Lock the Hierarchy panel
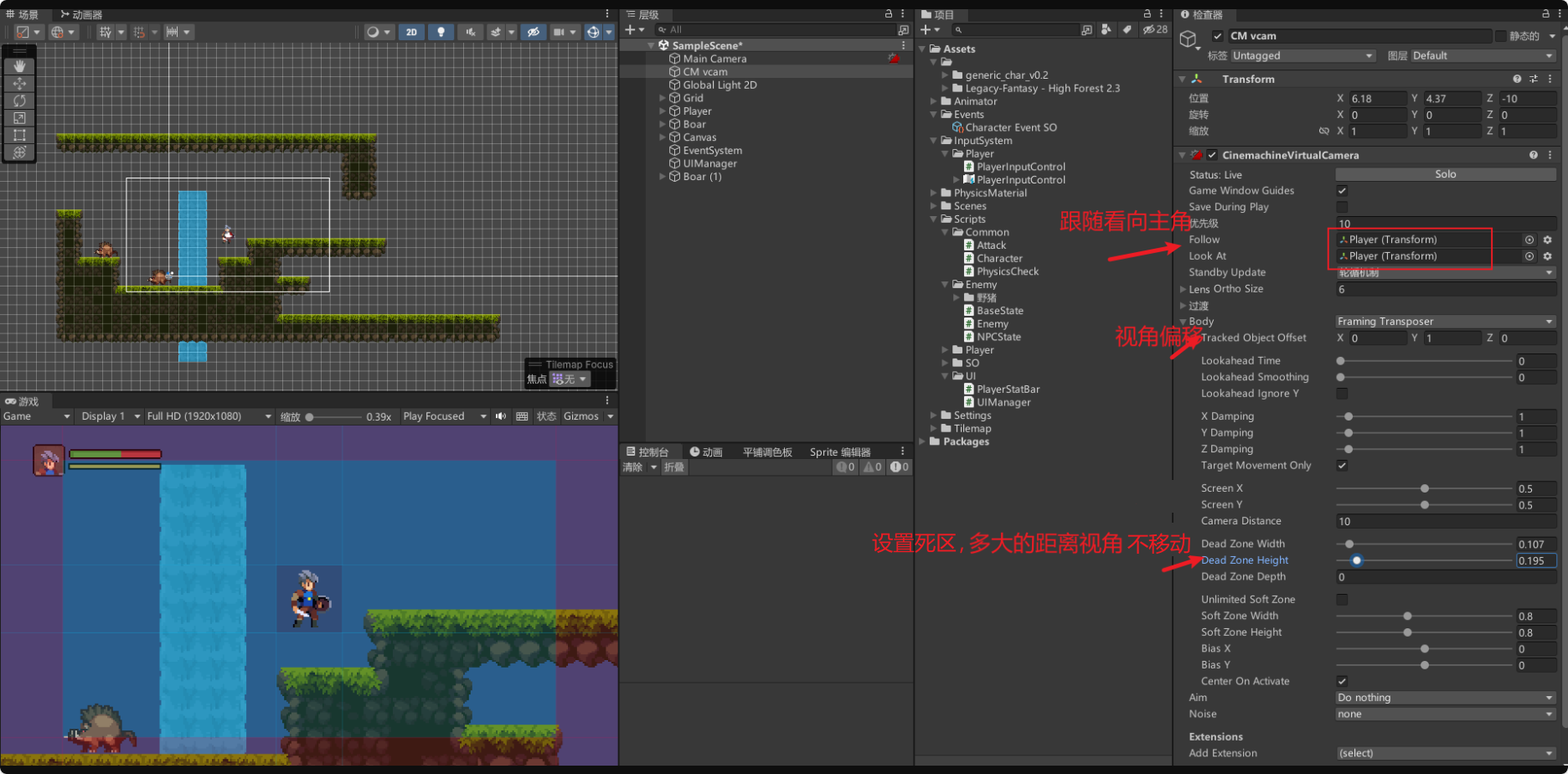Image resolution: width=1568 pixels, height=774 pixels. point(889,14)
